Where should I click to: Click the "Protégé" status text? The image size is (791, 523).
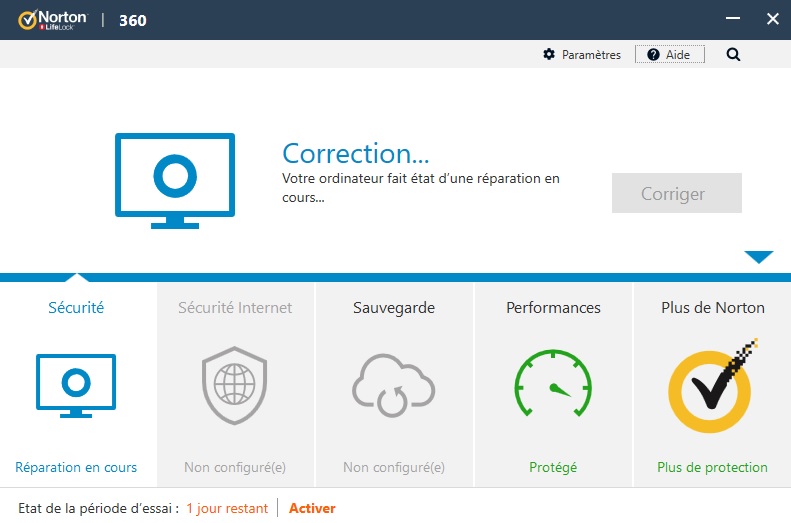[x=553, y=468]
